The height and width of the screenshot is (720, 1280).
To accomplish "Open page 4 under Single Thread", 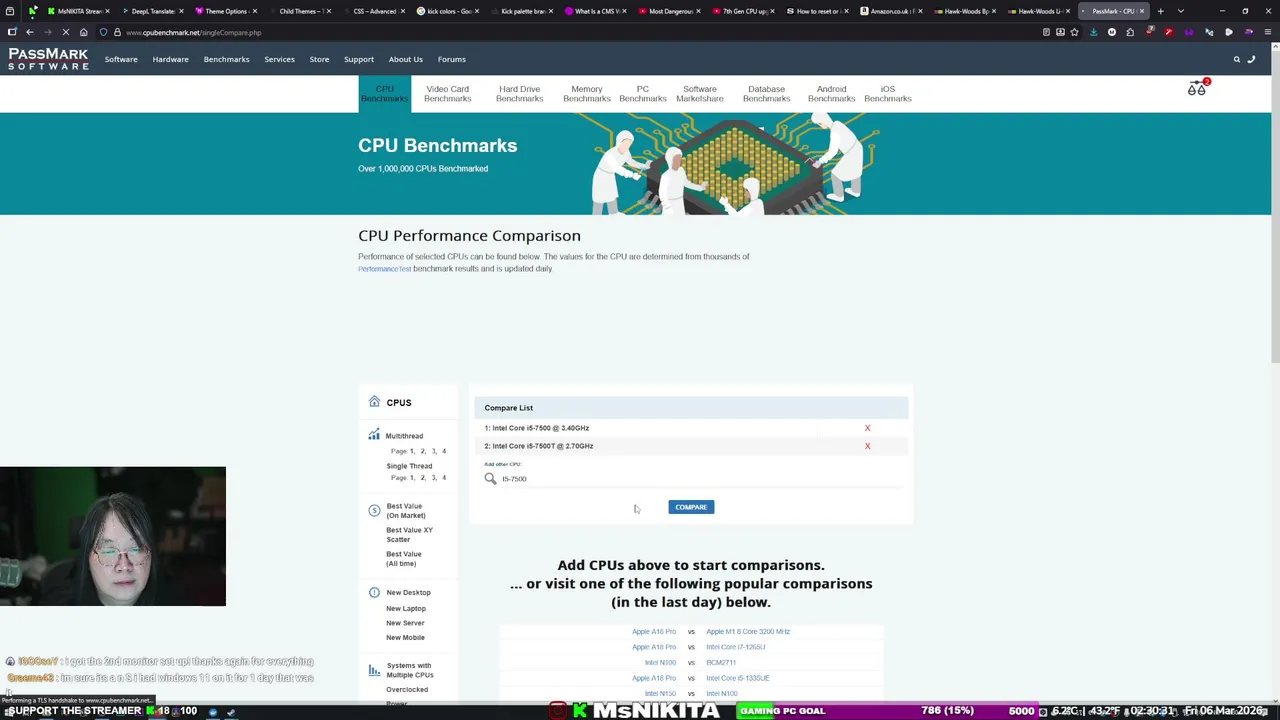I will [x=444, y=478].
